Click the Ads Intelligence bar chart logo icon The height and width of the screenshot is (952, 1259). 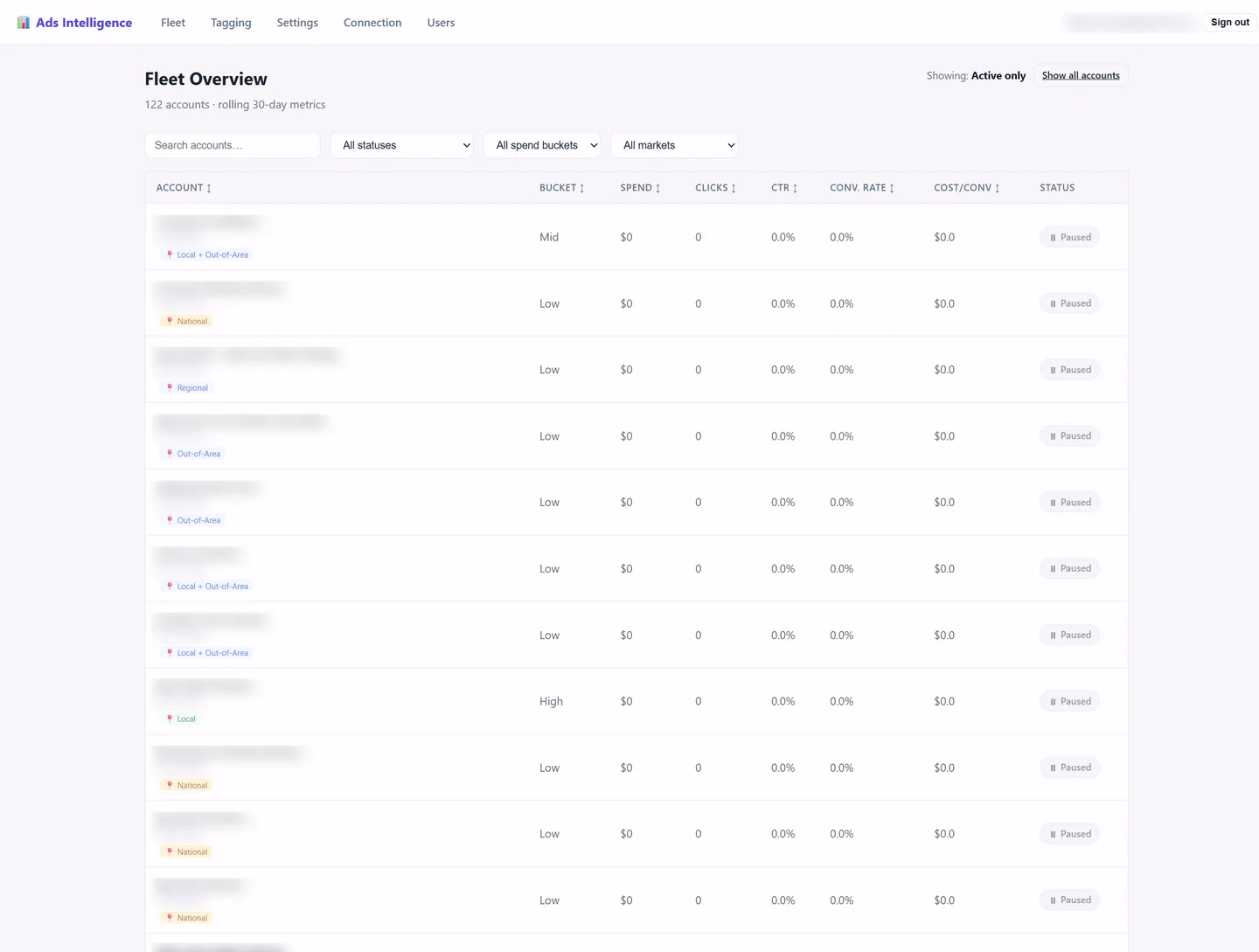pos(23,22)
